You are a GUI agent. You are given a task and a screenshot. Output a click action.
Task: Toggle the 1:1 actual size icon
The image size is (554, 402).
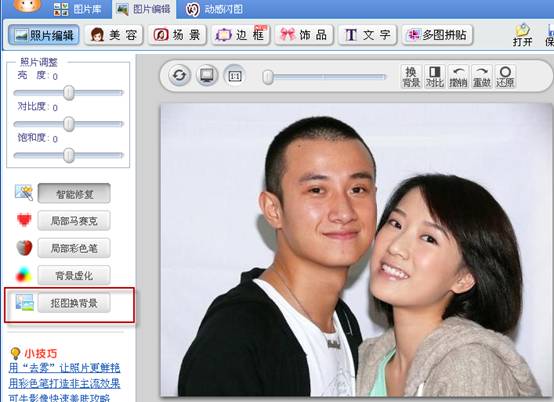click(x=235, y=75)
